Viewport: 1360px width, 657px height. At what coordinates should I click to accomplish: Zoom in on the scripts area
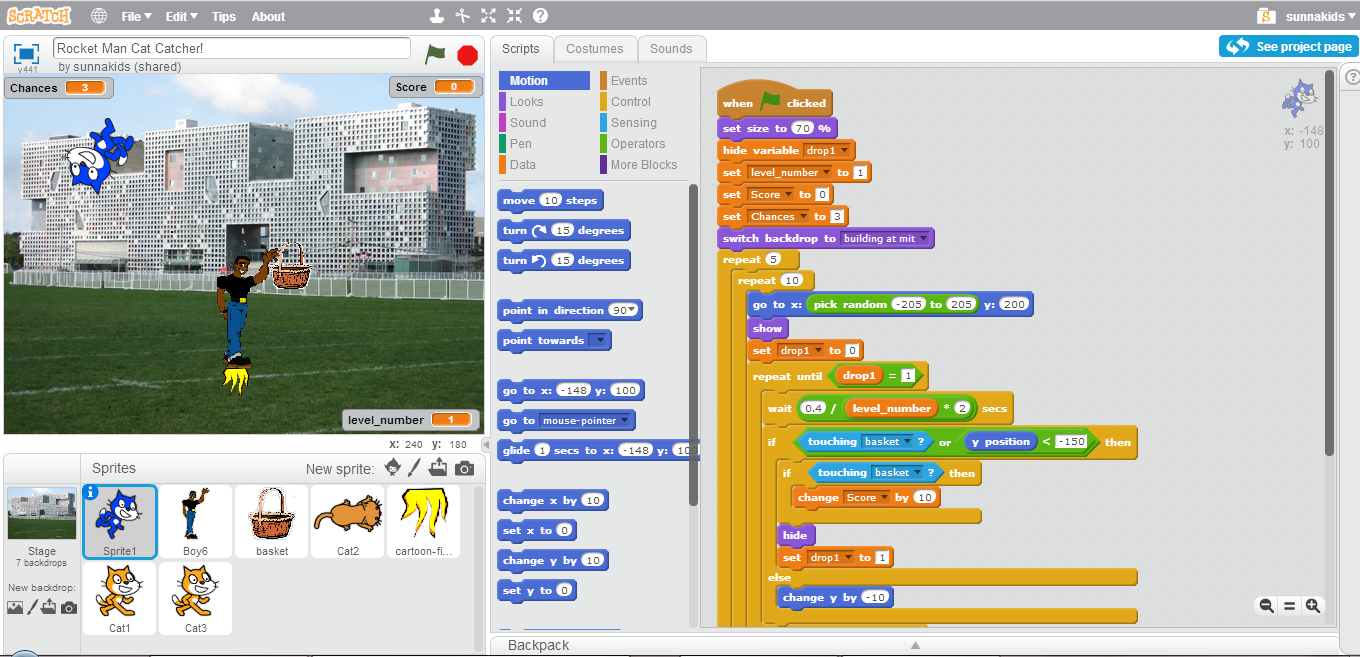pos(1313,605)
